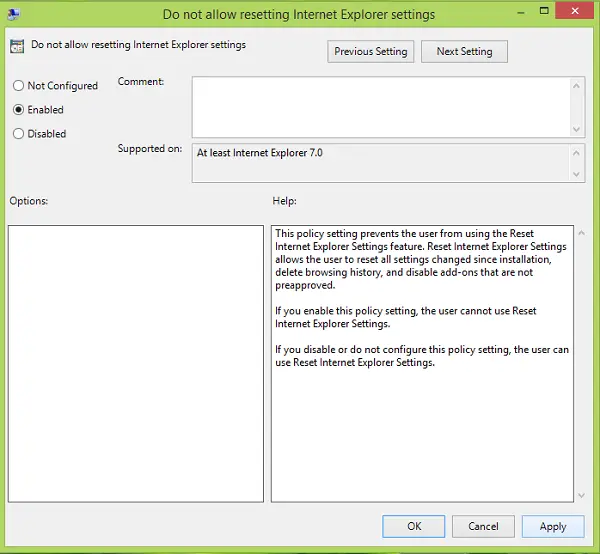The height and width of the screenshot is (554, 600).
Task: Maximize the policy setting window
Action: (x=544, y=11)
